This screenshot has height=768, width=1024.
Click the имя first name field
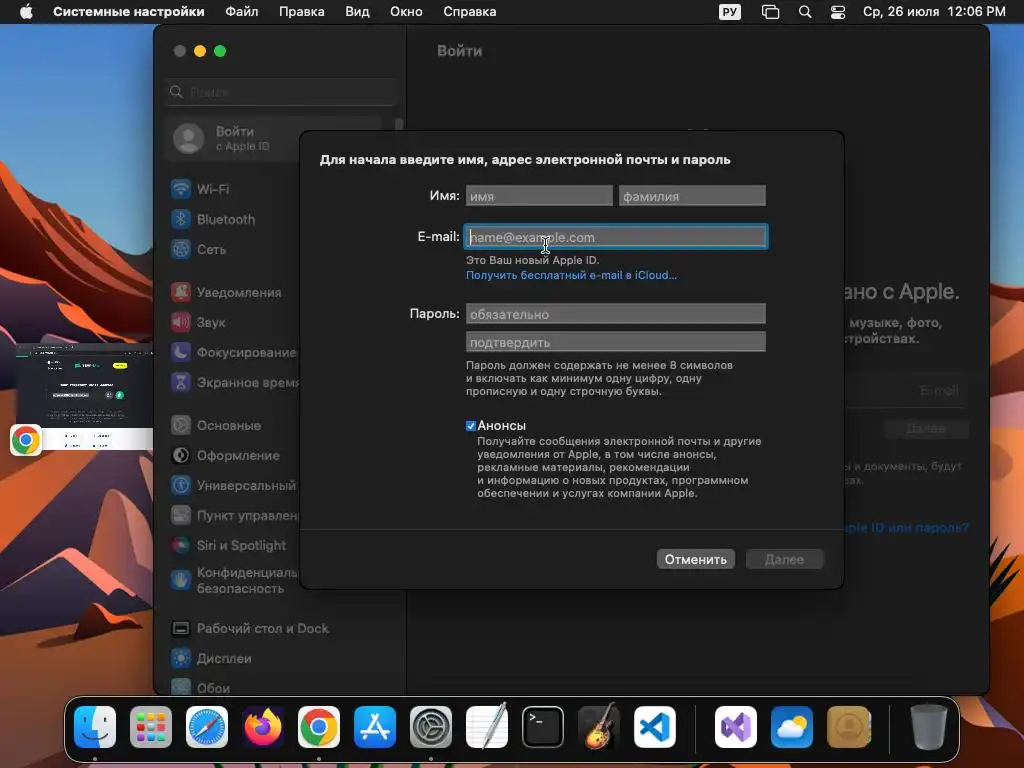click(539, 196)
